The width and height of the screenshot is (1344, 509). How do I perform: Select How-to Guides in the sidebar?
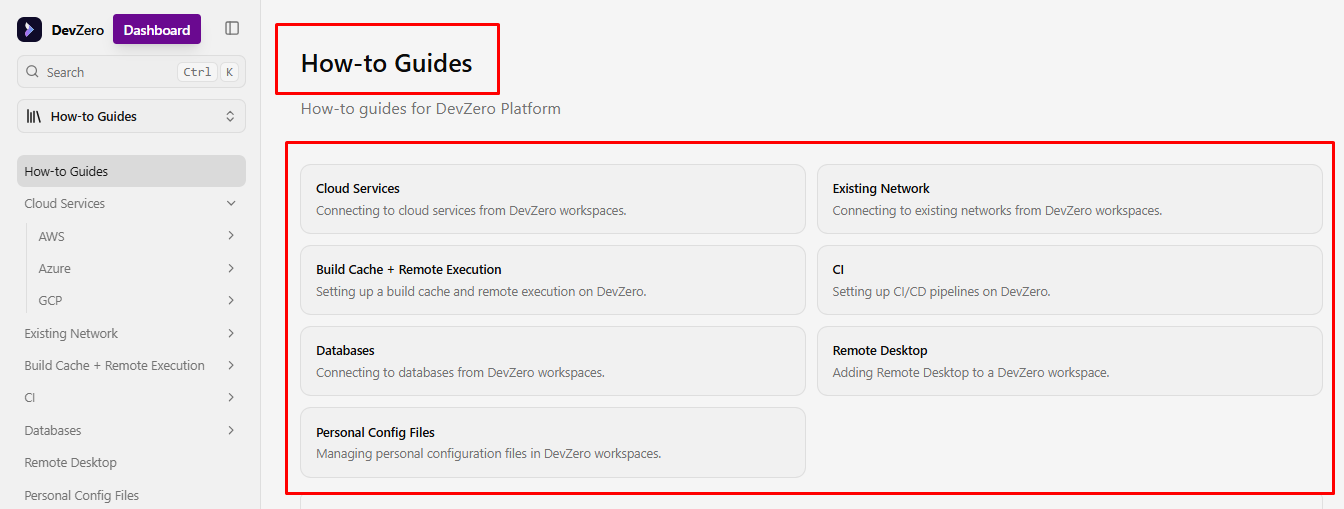click(x=131, y=171)
